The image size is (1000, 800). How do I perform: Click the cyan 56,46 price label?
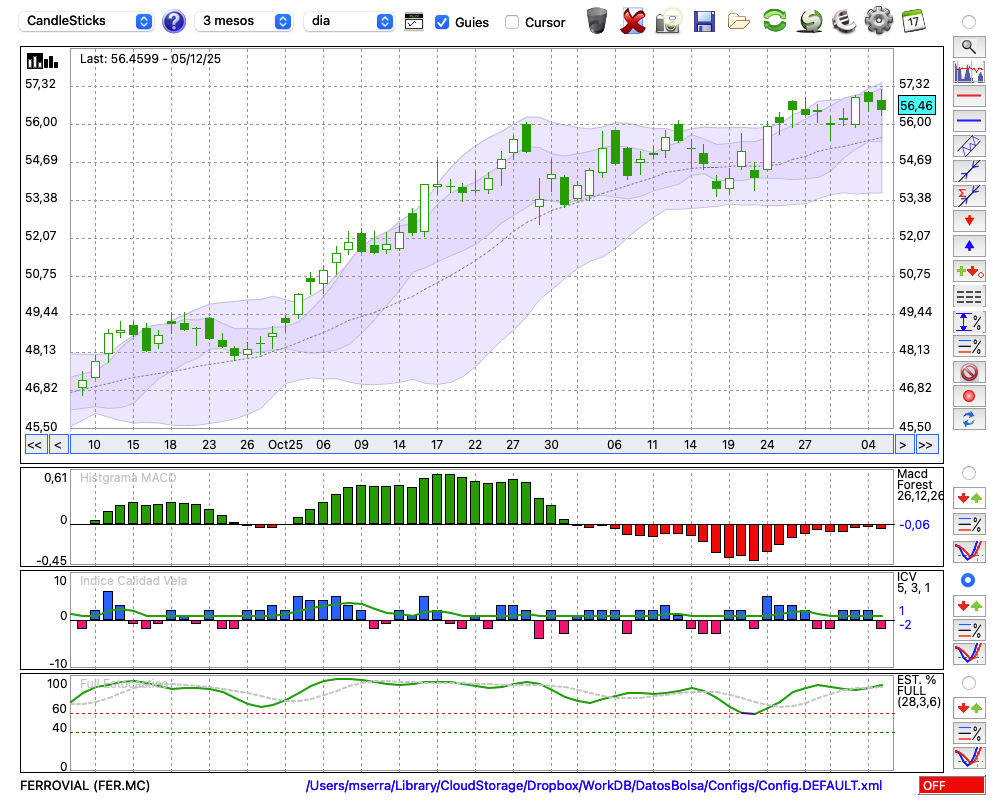click(x=916, y=105)
